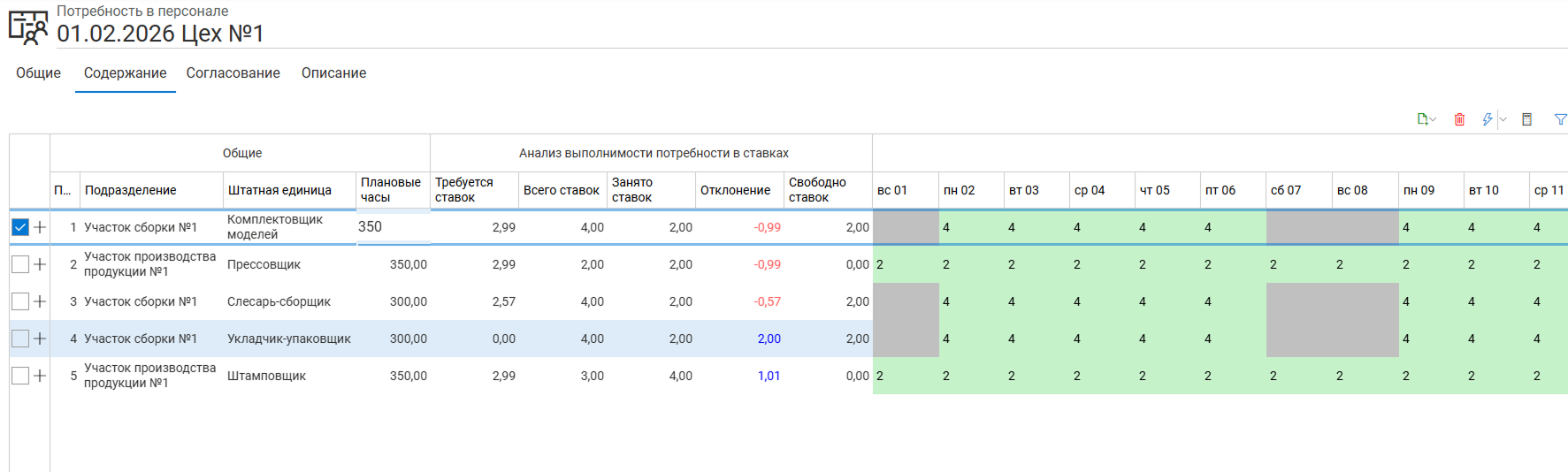Viewport: 1568px width, 472px height.
Task: Run the lightning bolt action
Action: (x=1488, y=119)
